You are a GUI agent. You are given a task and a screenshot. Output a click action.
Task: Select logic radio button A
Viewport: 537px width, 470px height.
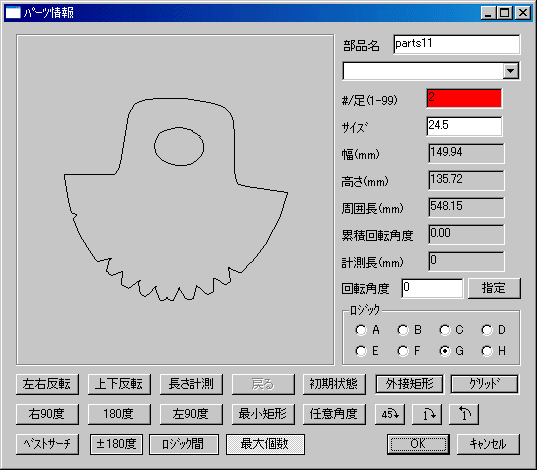tap(361, 330)
